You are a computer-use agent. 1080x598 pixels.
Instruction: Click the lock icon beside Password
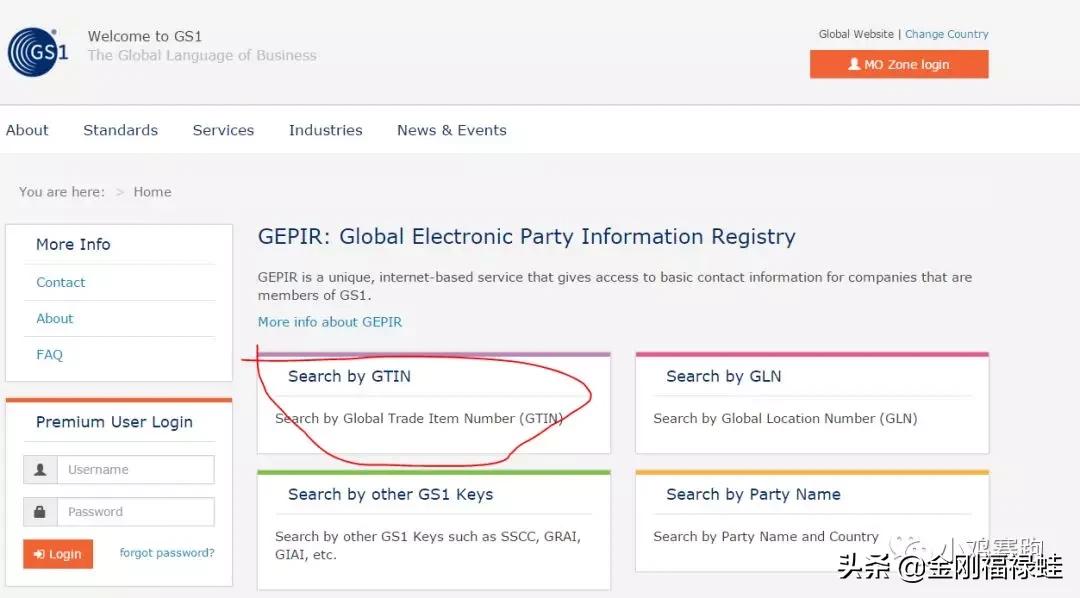tap(40, 512)
